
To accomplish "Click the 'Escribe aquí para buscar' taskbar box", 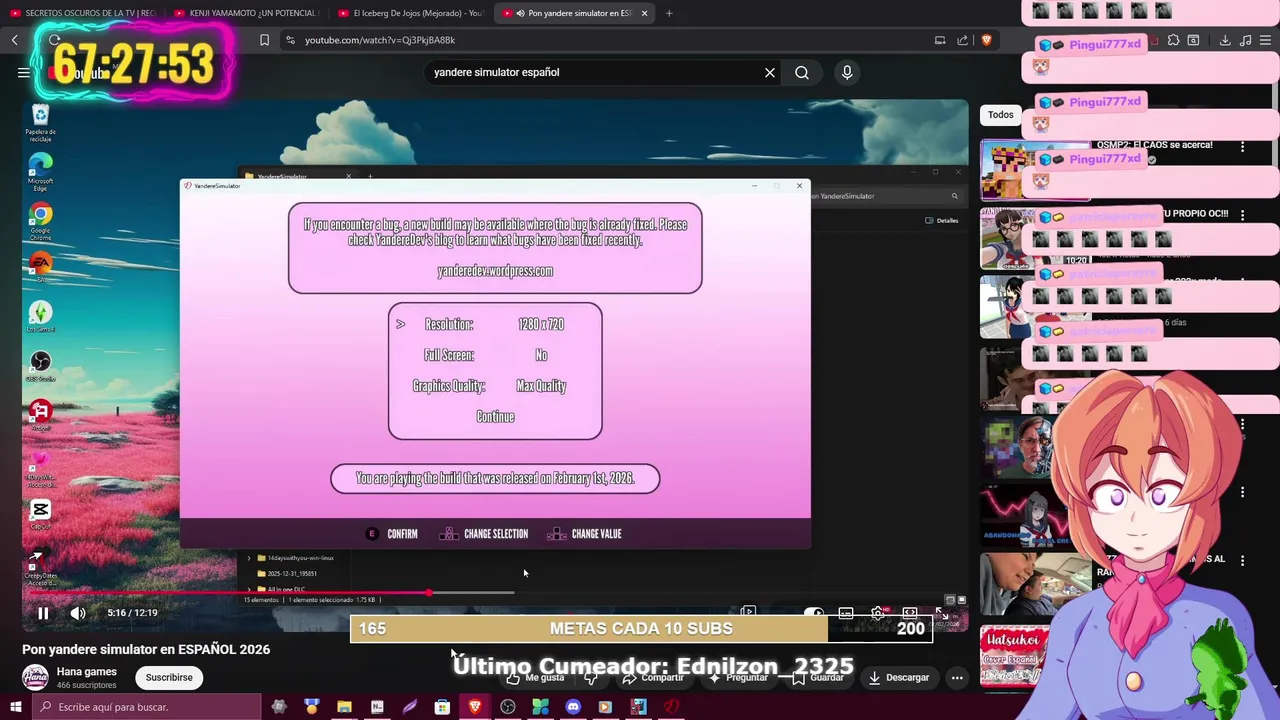I will 145,707.
